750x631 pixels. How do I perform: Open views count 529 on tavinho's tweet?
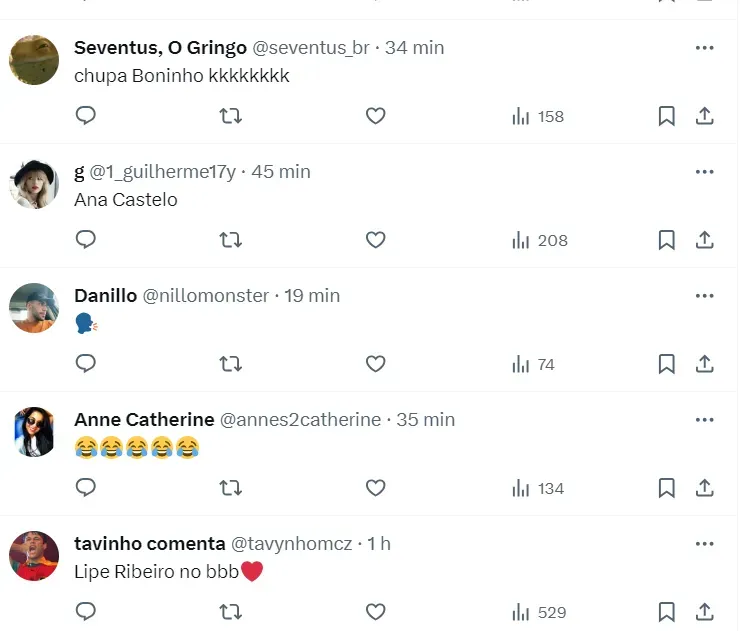[x=539, y=612]
